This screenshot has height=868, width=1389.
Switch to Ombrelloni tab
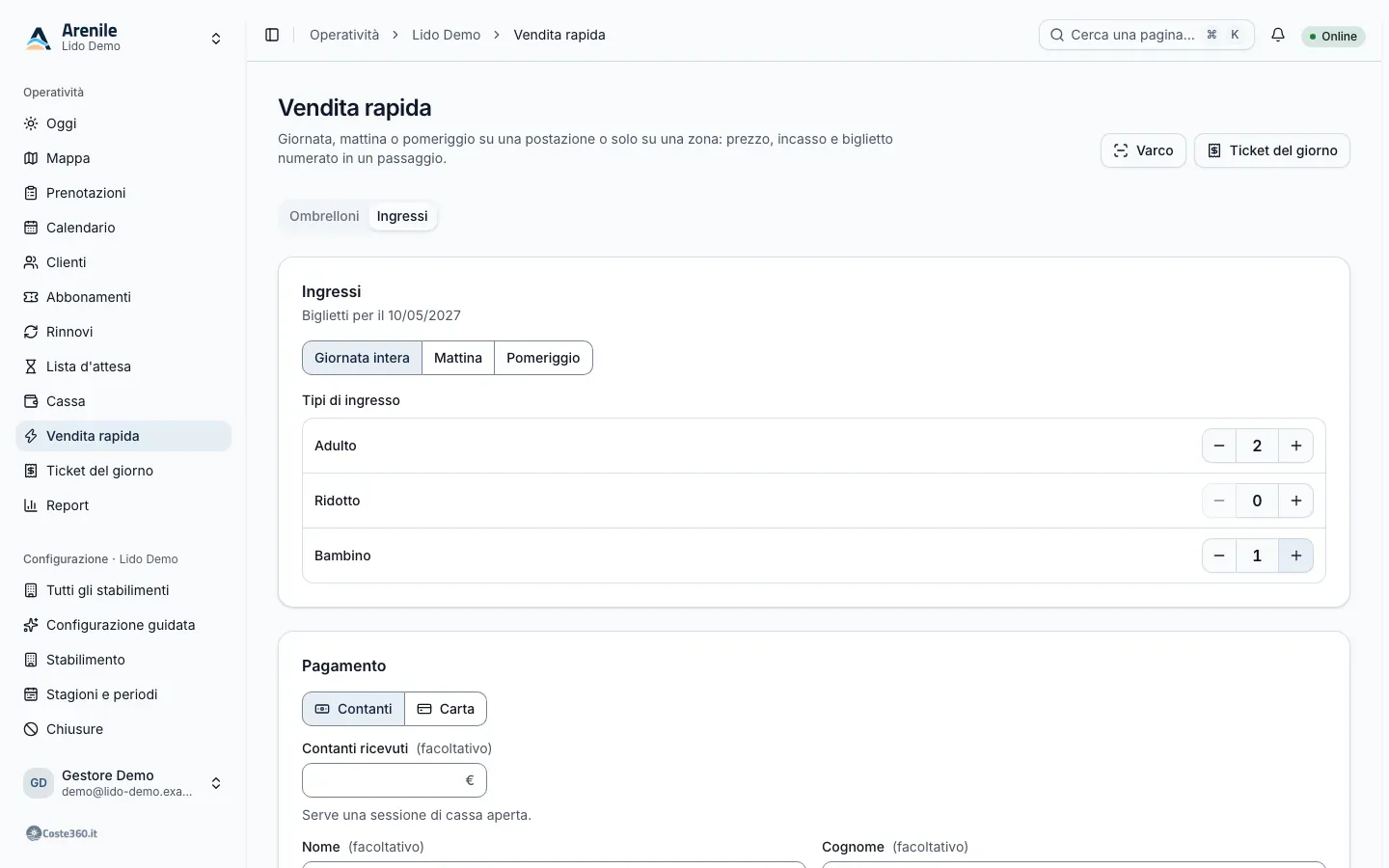[324, 216]
